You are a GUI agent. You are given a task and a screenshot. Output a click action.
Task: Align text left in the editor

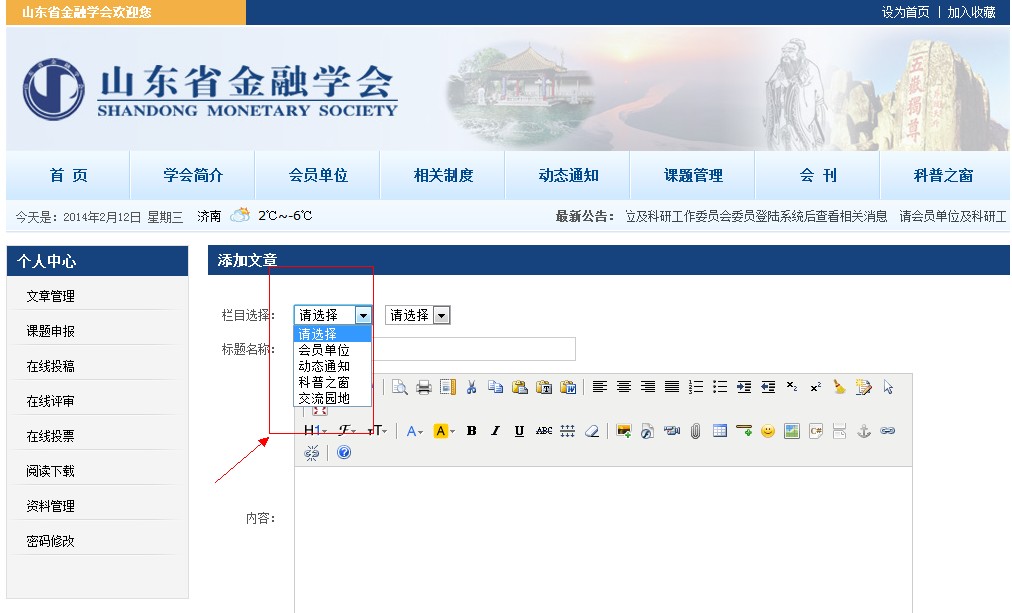(x=600, y=387)
